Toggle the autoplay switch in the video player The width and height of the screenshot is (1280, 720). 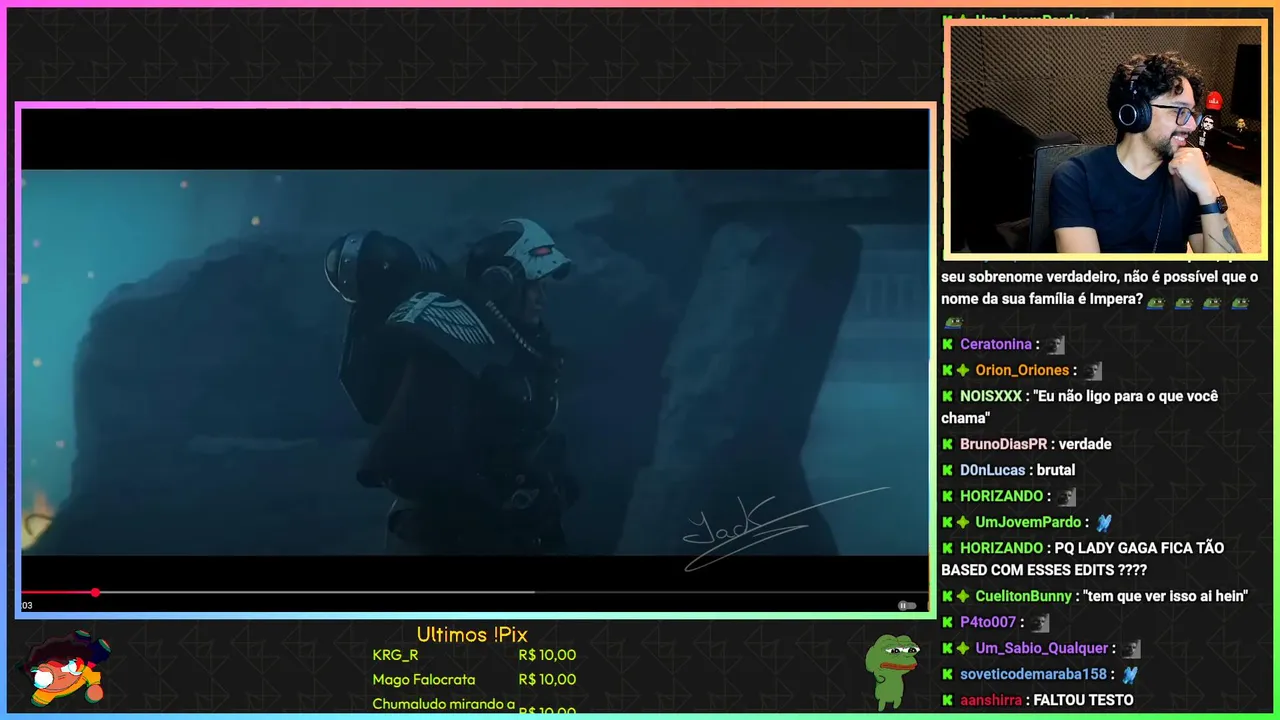[906, 605]
